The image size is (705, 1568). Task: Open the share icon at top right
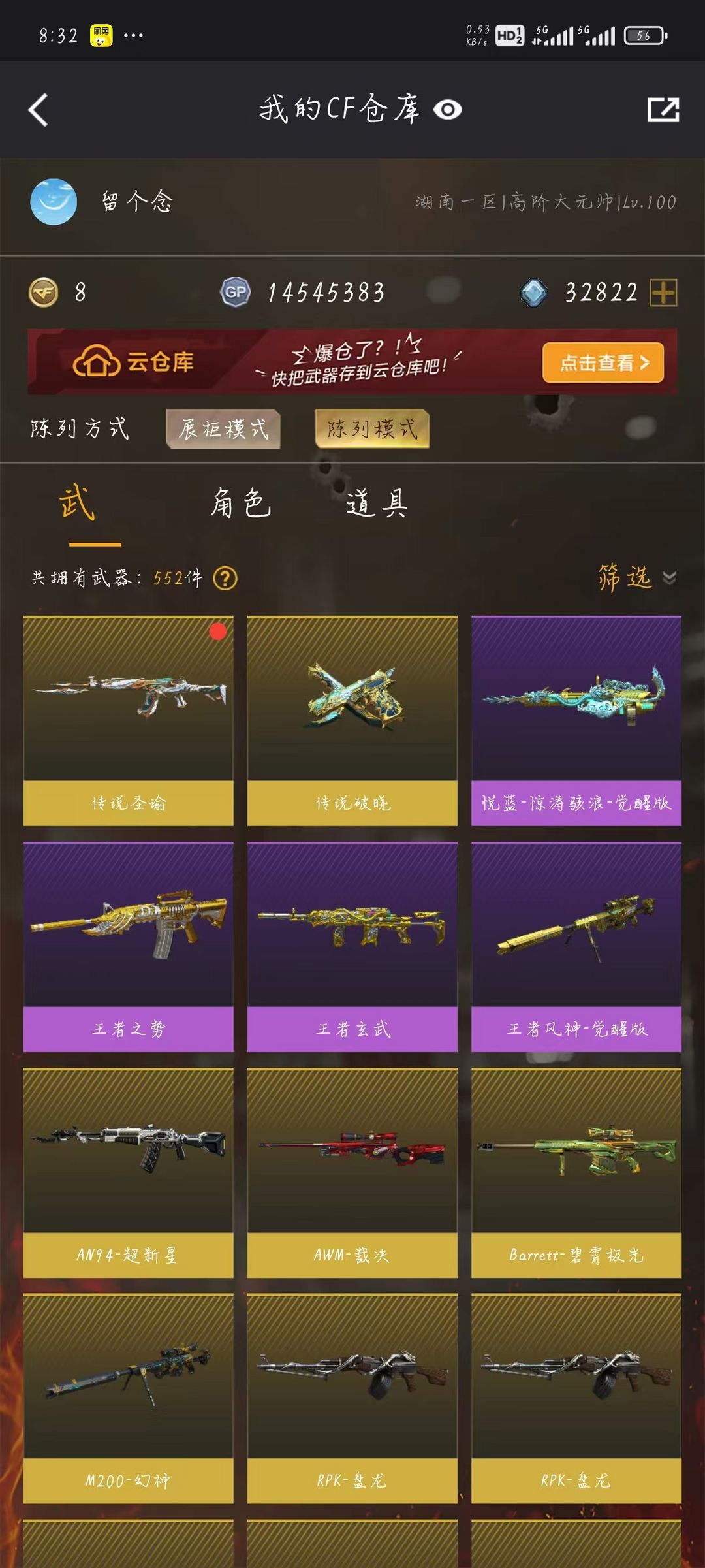pos(663,110)
